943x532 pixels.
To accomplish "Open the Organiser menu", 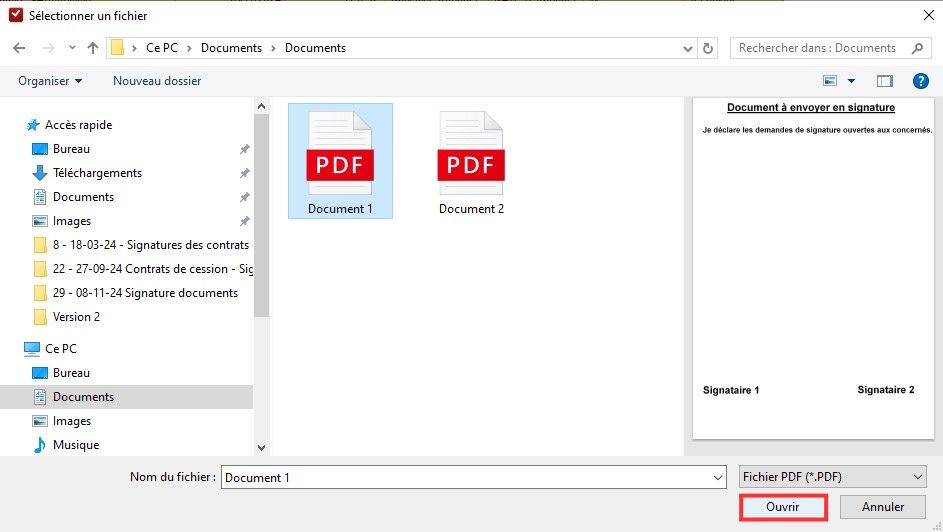I will (x=50, y=81).
